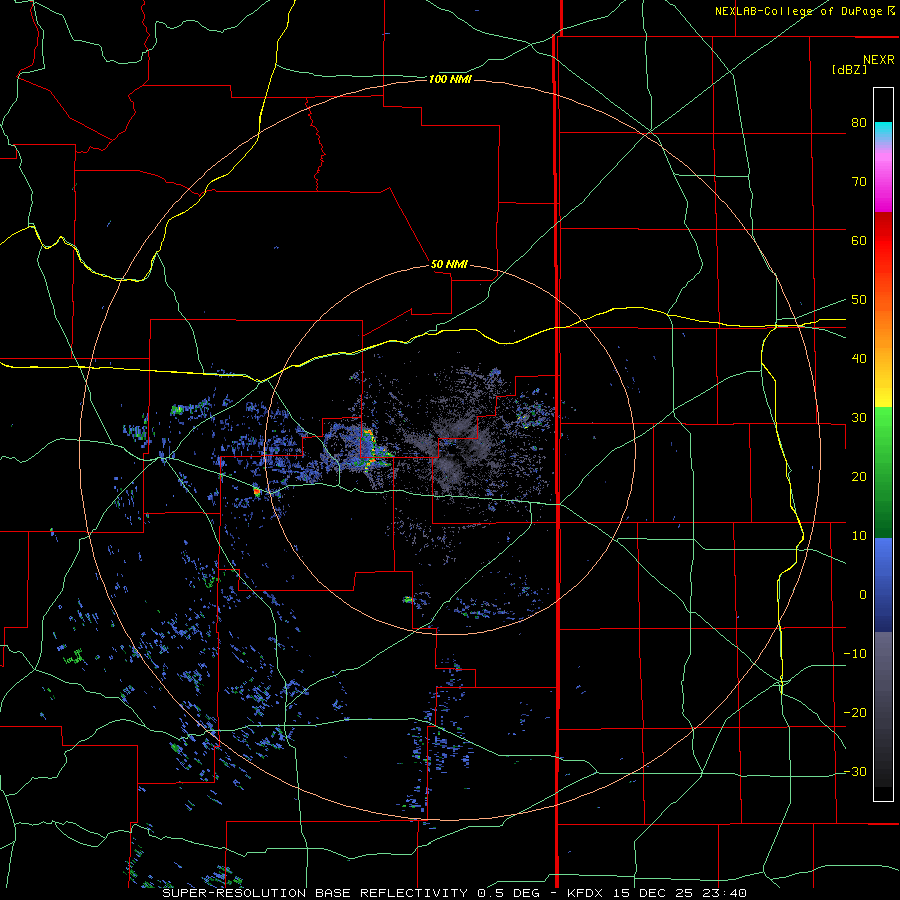Screen dimensions: 900x900
Task: Click the 40 value on dBZ scale
Action: click(x=859, y=359)
